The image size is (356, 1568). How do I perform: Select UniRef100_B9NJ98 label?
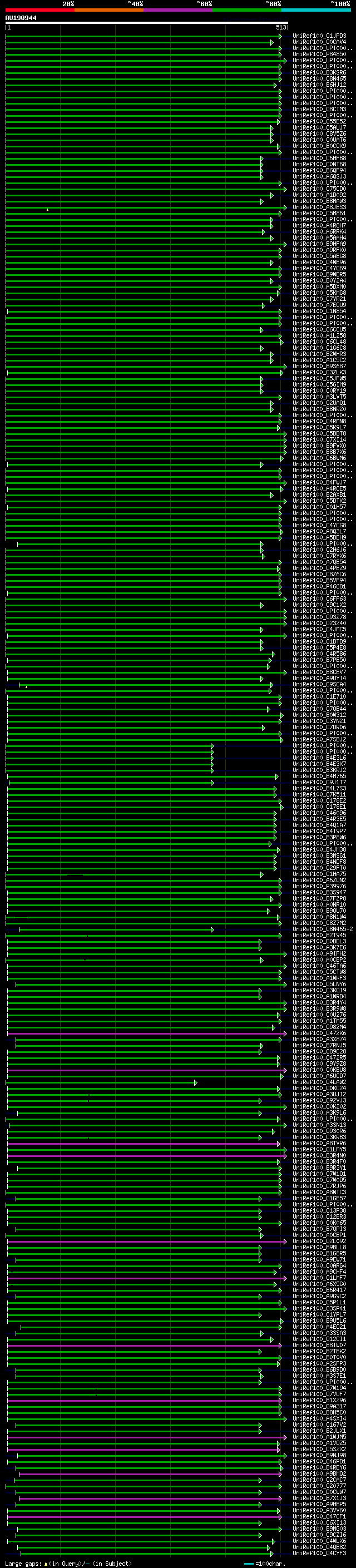click(319, 1456)
